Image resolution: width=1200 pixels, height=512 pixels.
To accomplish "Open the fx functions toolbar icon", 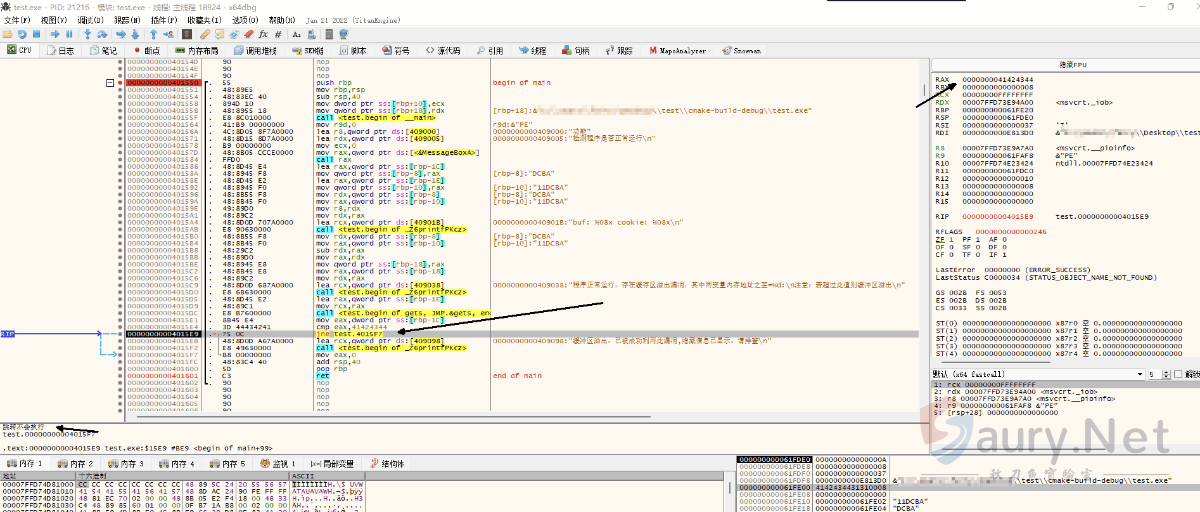I will point(263,34).
